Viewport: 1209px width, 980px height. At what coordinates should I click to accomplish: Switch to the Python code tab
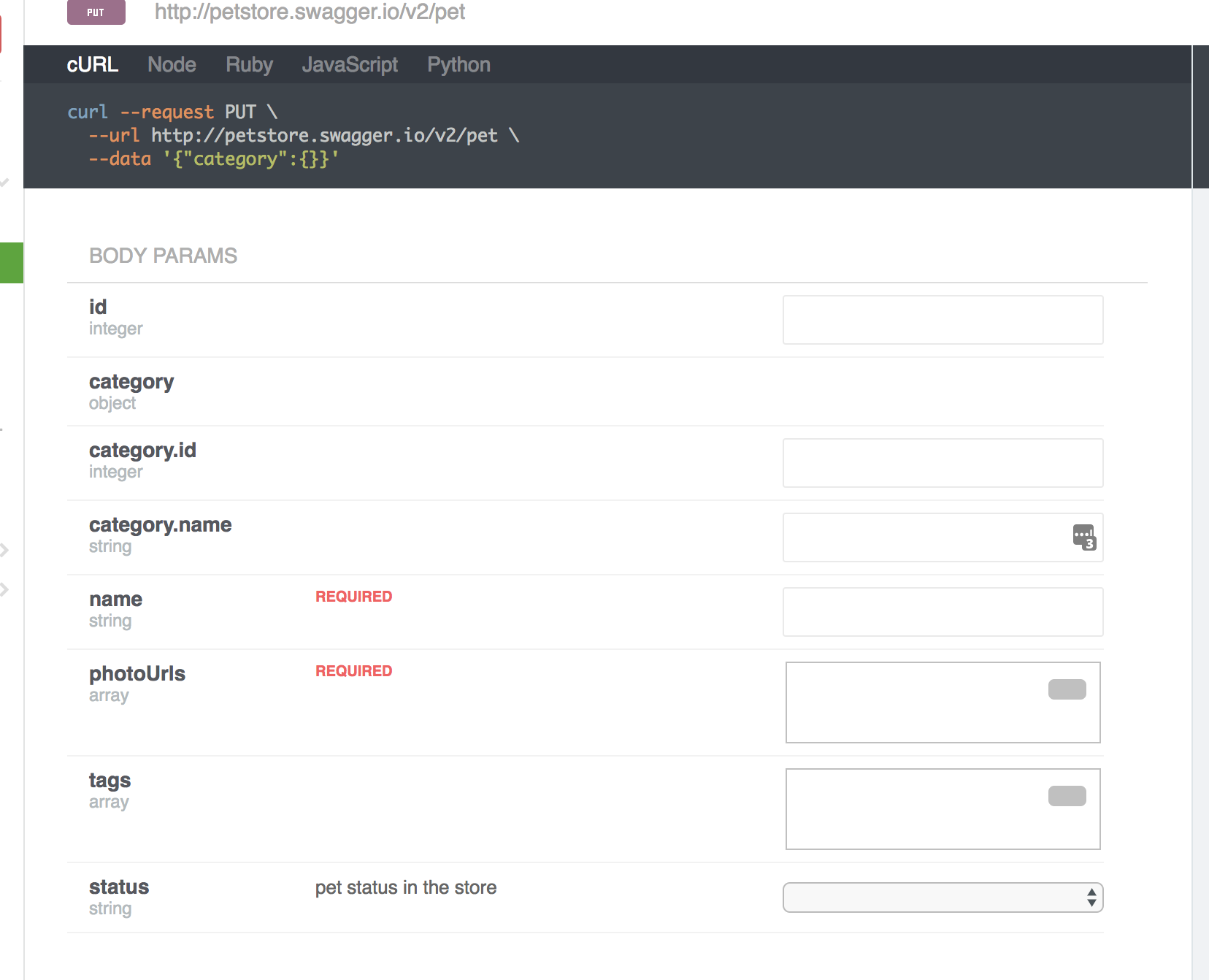(x=458, y=65)
